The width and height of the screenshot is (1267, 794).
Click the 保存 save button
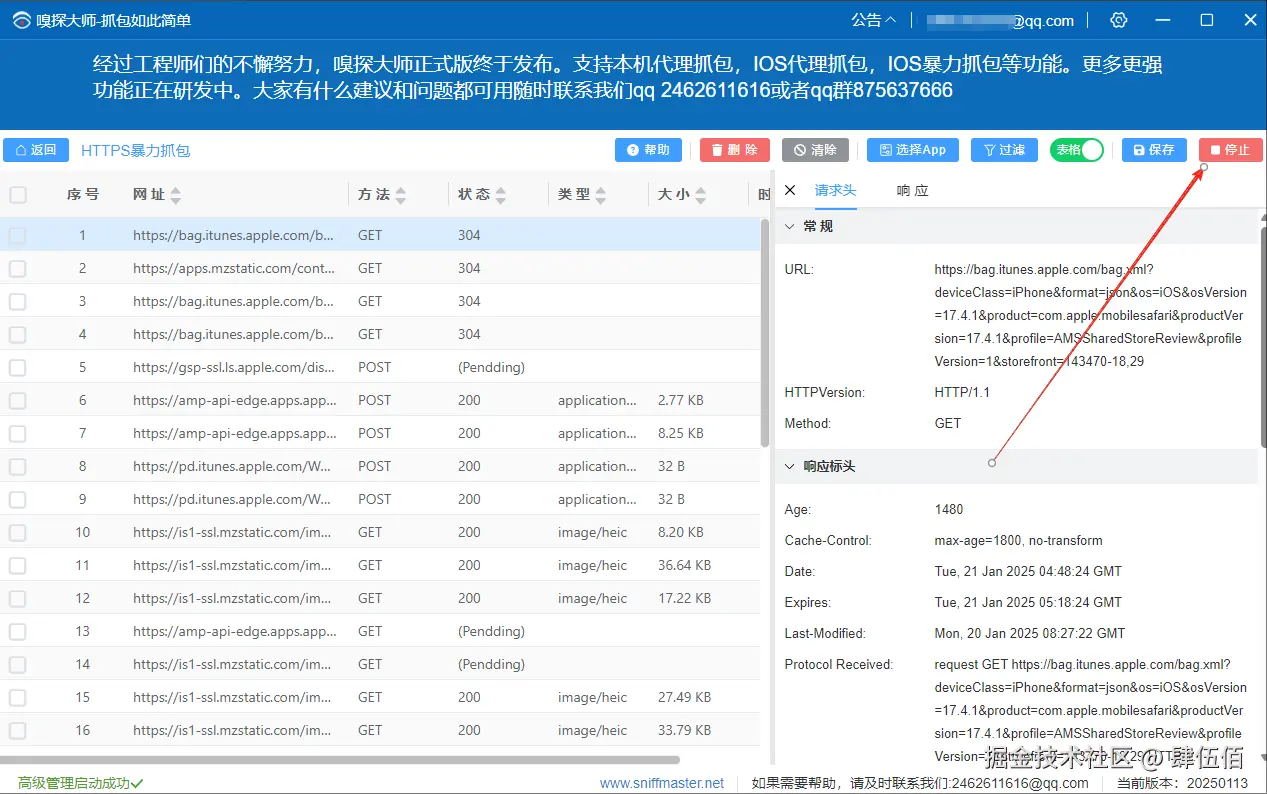point(1154,150)
